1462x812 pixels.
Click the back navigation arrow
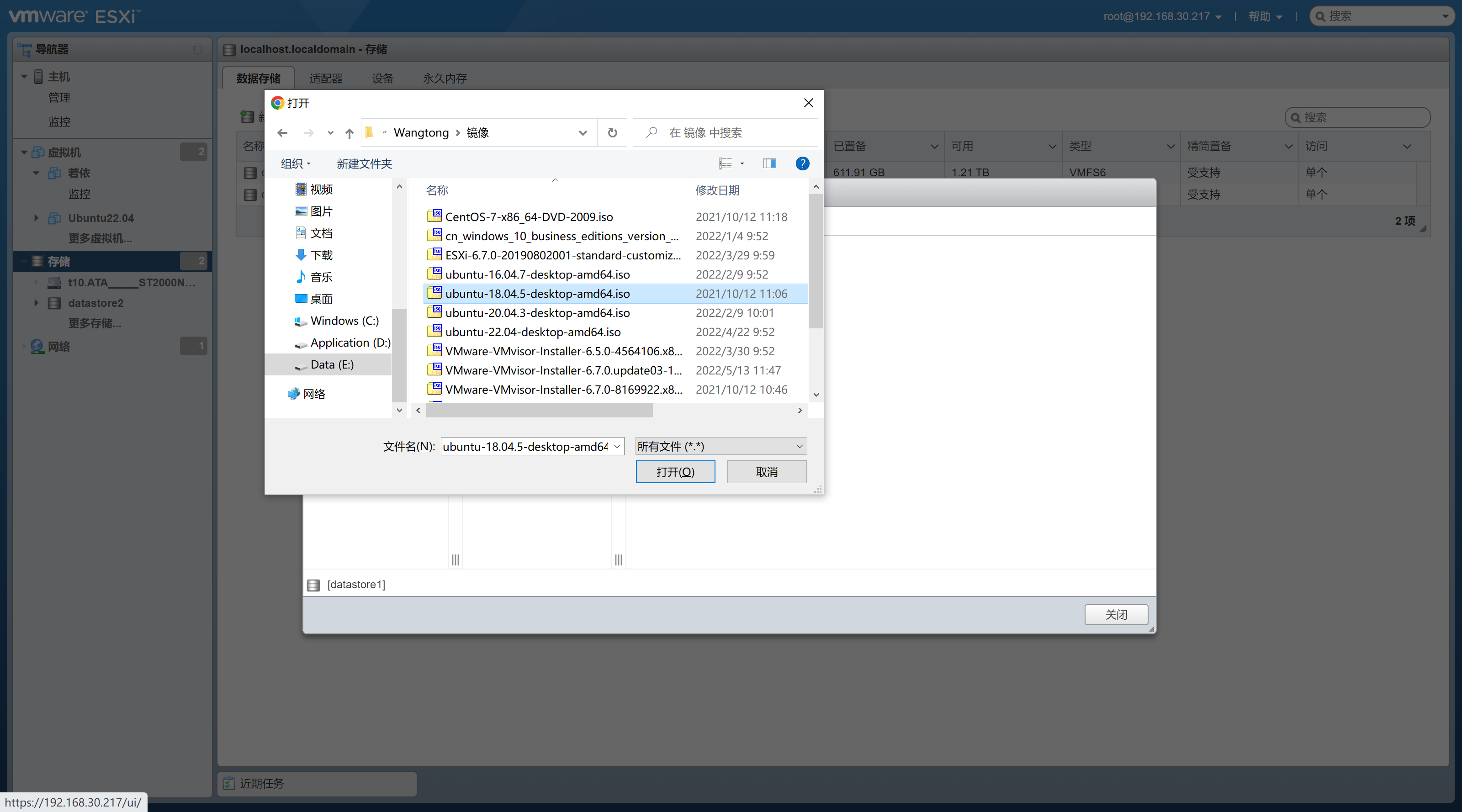coord(282,133)
